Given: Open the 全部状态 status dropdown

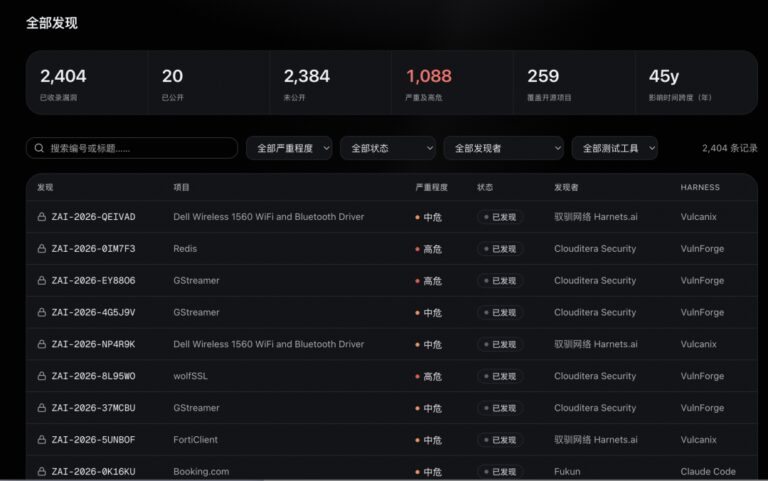Looking at the screenshot, I should (x=388, y=148).
